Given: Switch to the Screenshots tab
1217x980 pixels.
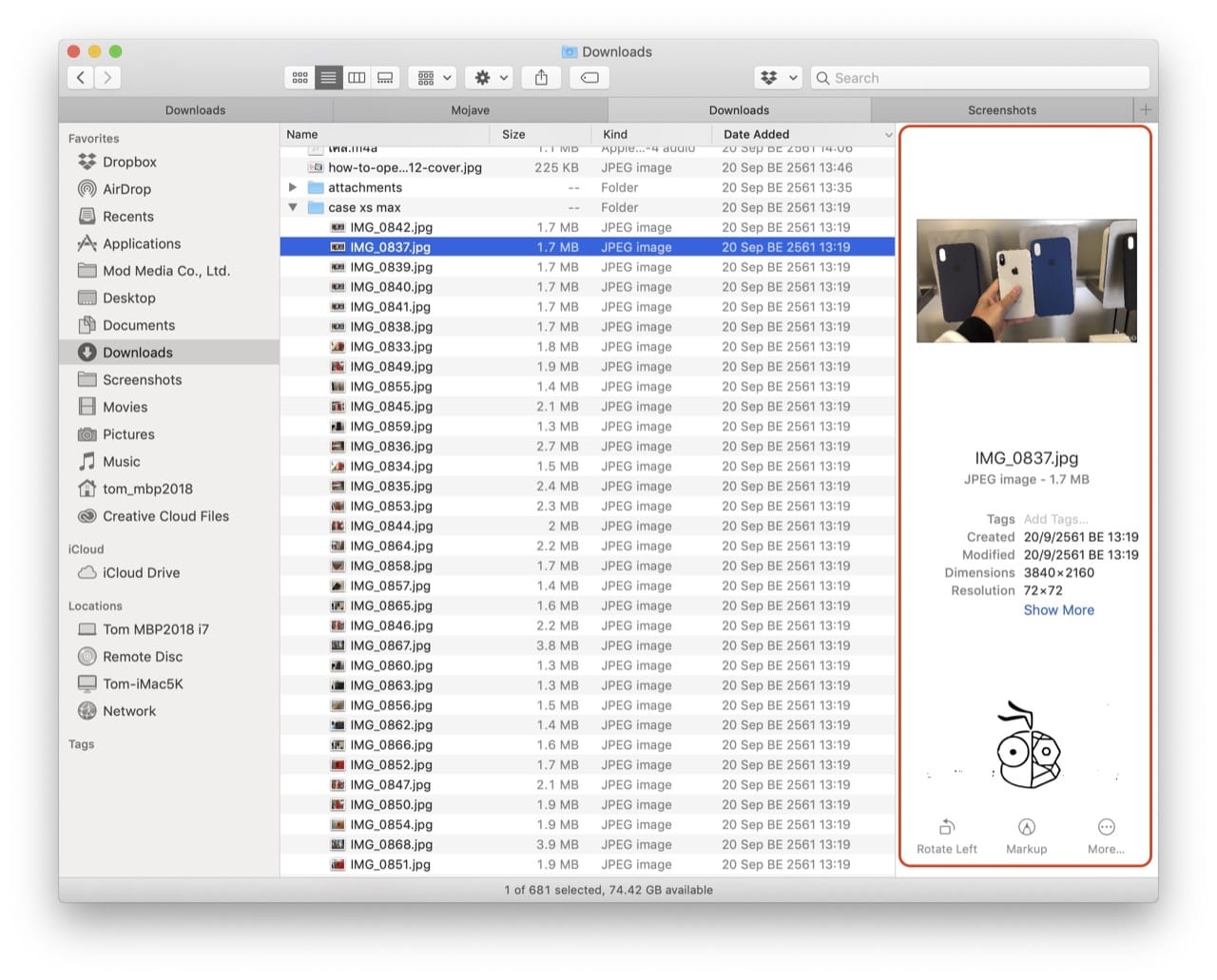Looking at the screenshot, I should coord(1001,109).
